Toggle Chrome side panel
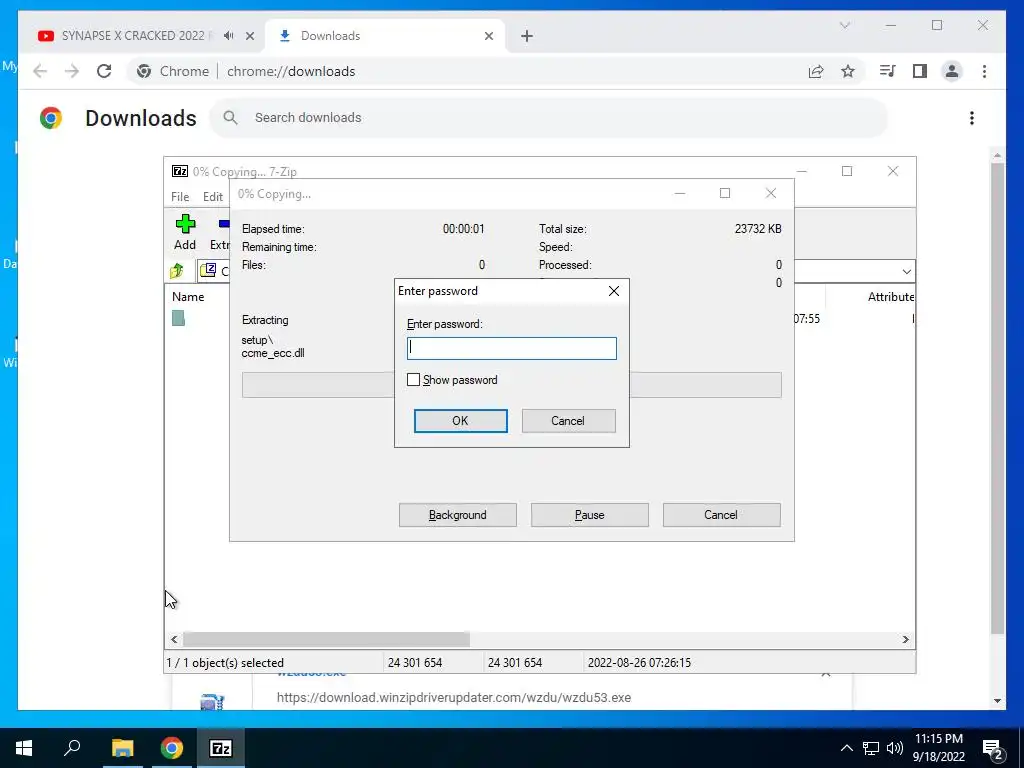The image size is (1024, 768). pyautogui.click(x=920, y=71)
